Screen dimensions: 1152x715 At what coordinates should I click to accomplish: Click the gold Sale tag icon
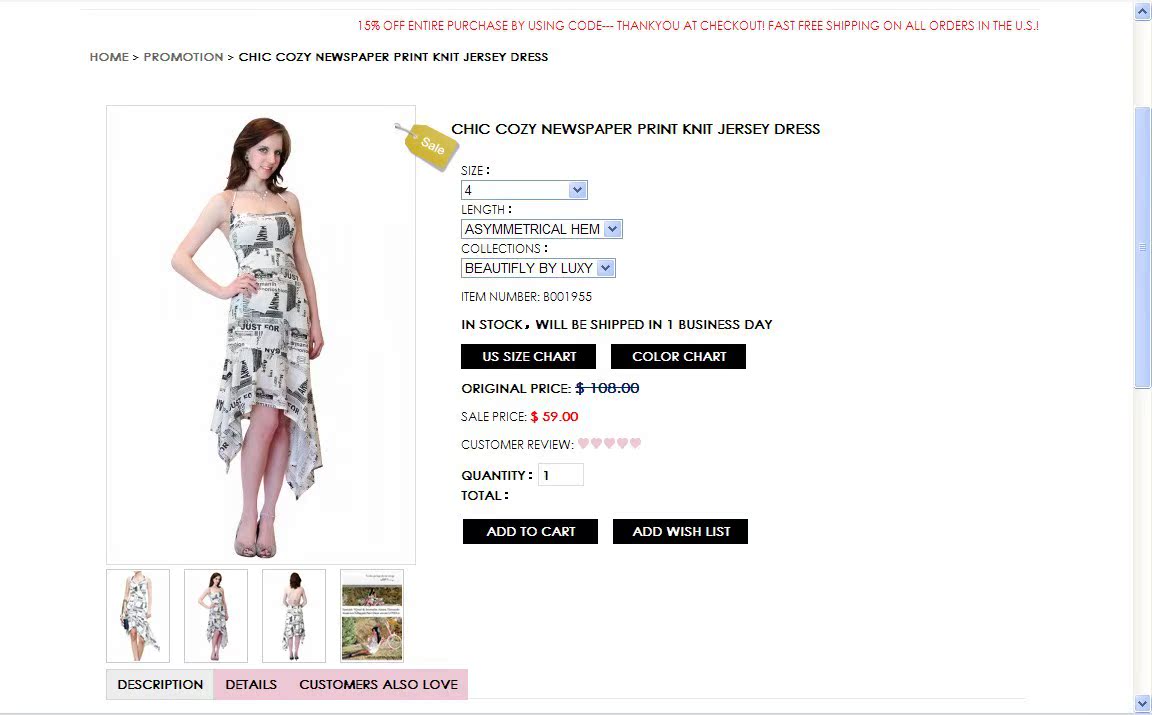click(x=428, y=145)
